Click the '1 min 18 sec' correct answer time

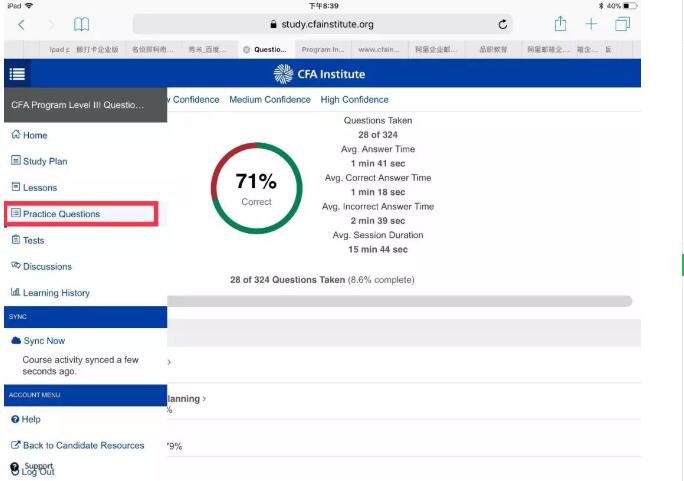(378, 192)
